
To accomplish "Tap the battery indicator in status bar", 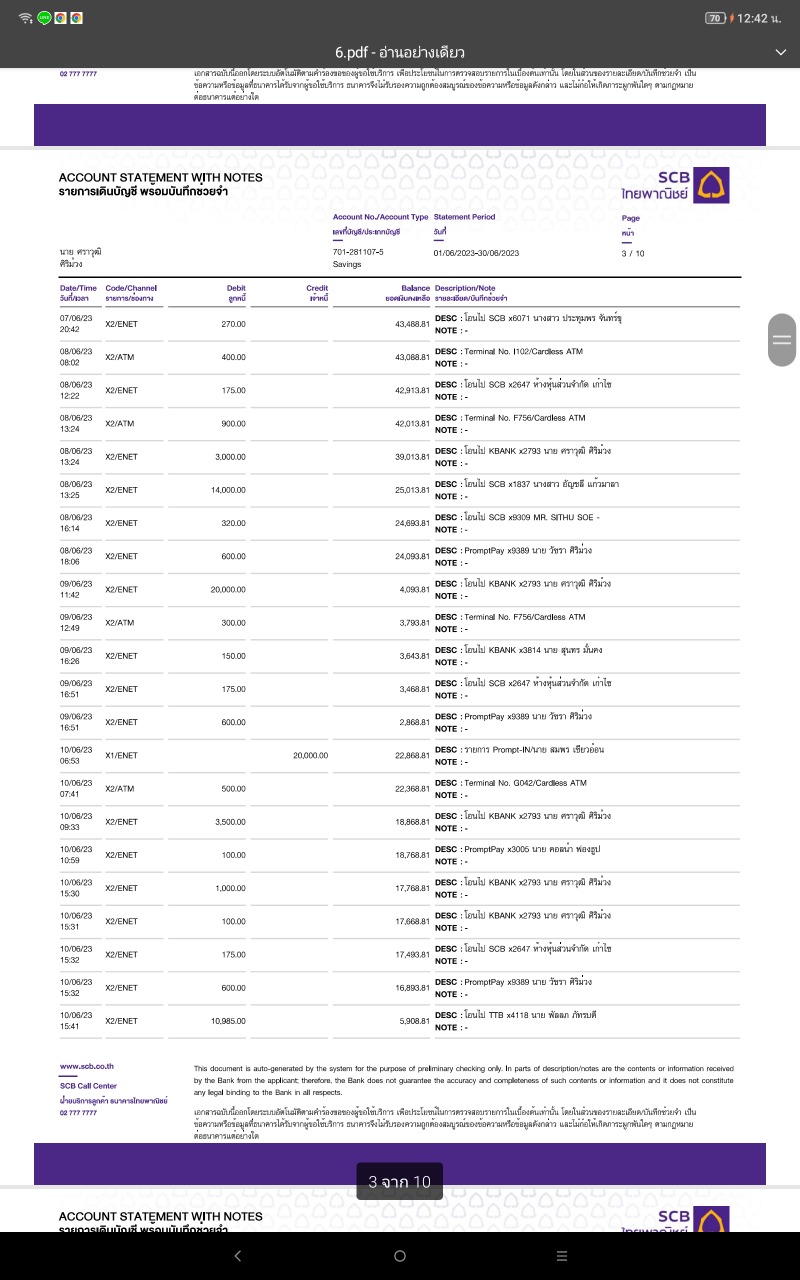I will 715,18.
